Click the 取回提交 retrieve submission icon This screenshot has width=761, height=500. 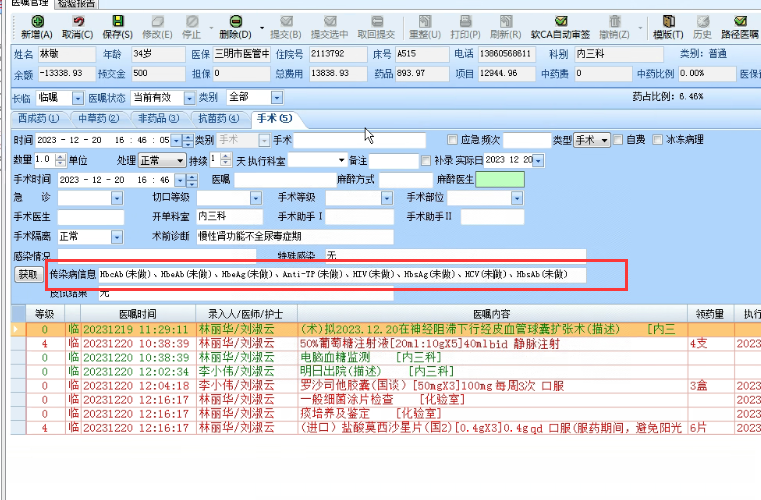tap(377, 21)
